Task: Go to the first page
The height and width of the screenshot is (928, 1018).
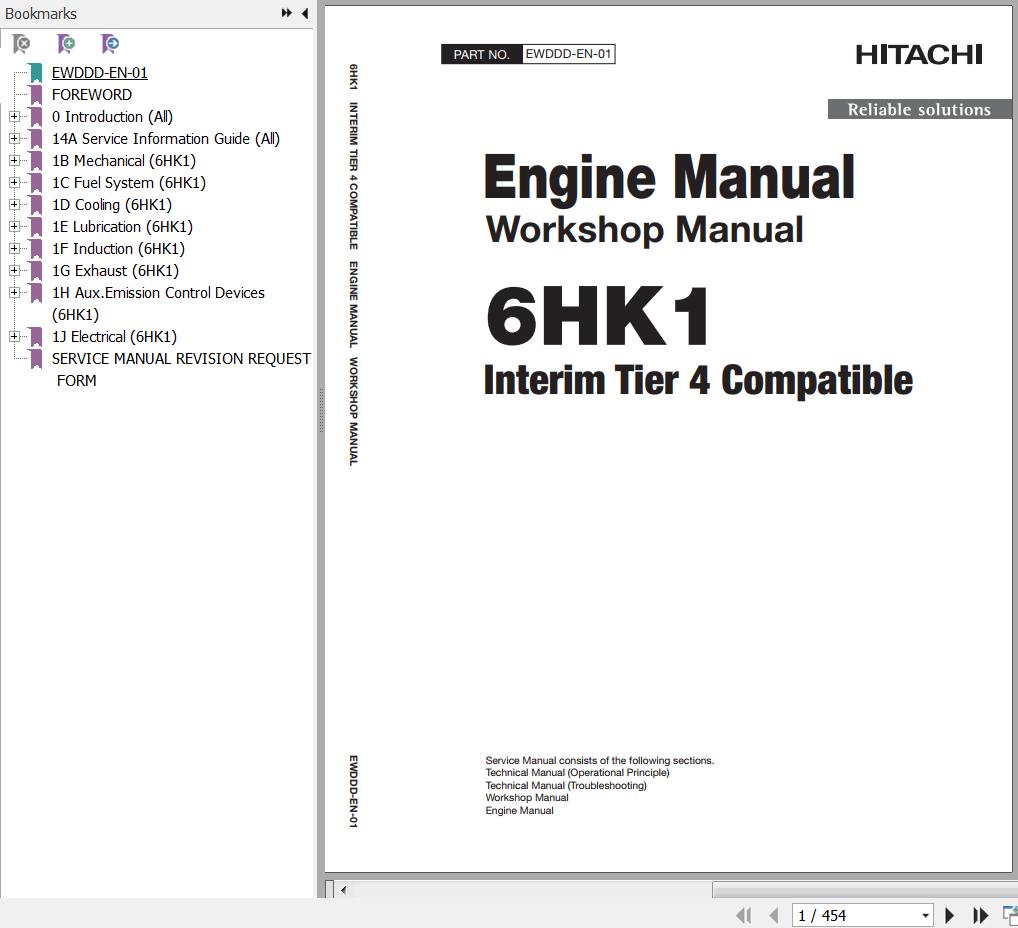Action: pos(744,916)
